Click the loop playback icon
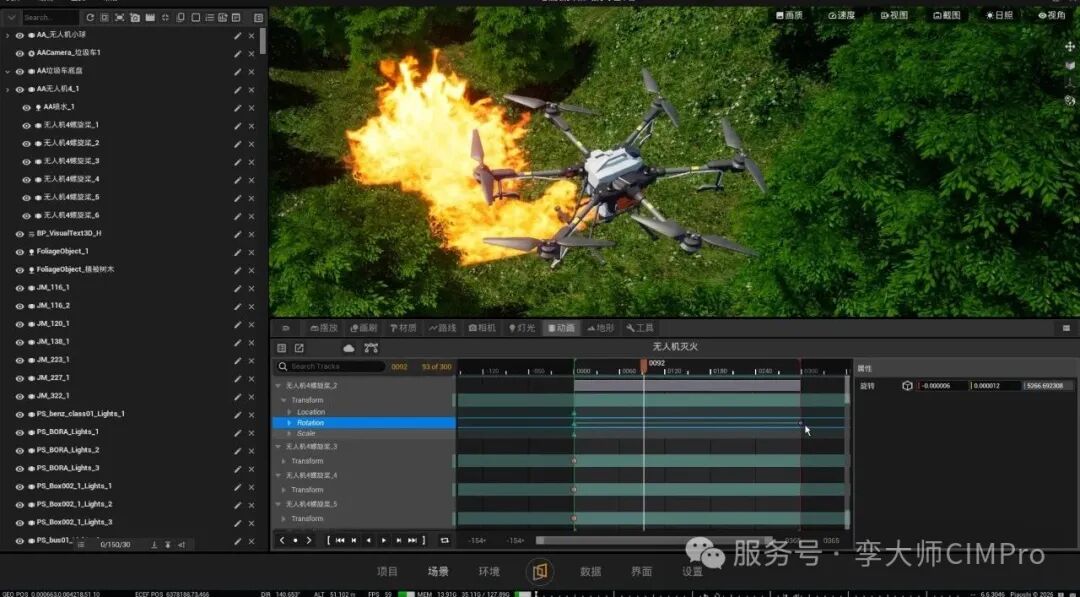Screen dimensions: 1080x597 click(x=444, y=541)
